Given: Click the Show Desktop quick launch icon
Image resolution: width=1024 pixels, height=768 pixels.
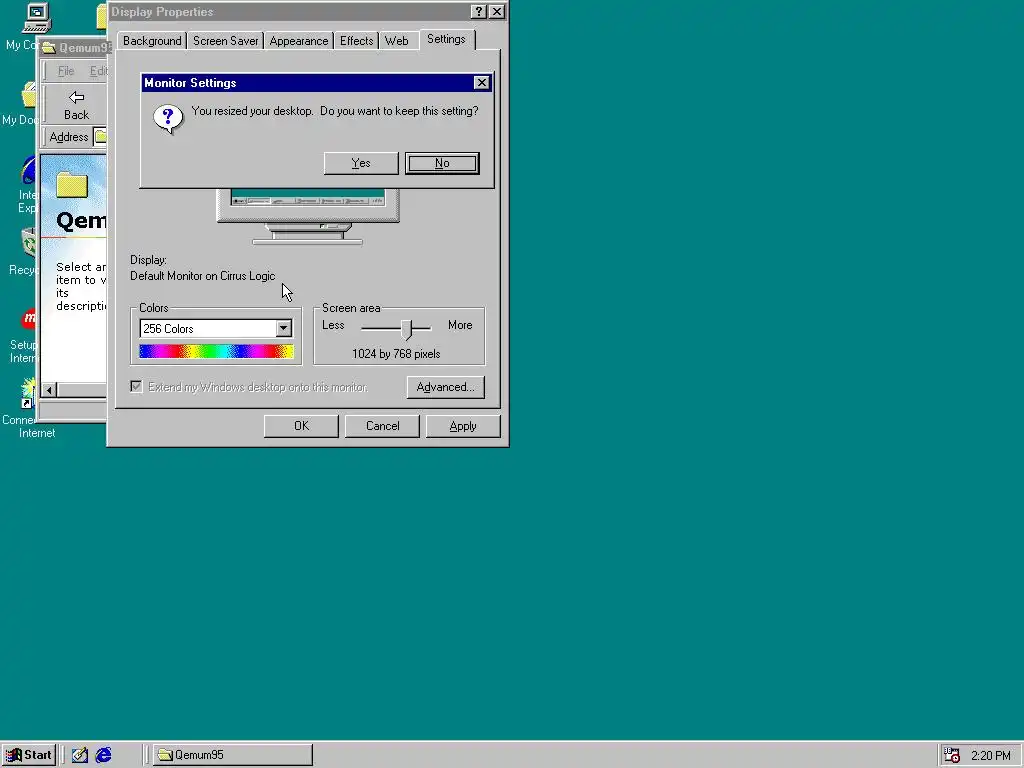Looking at the screenshot, I should tap(80, 755).
